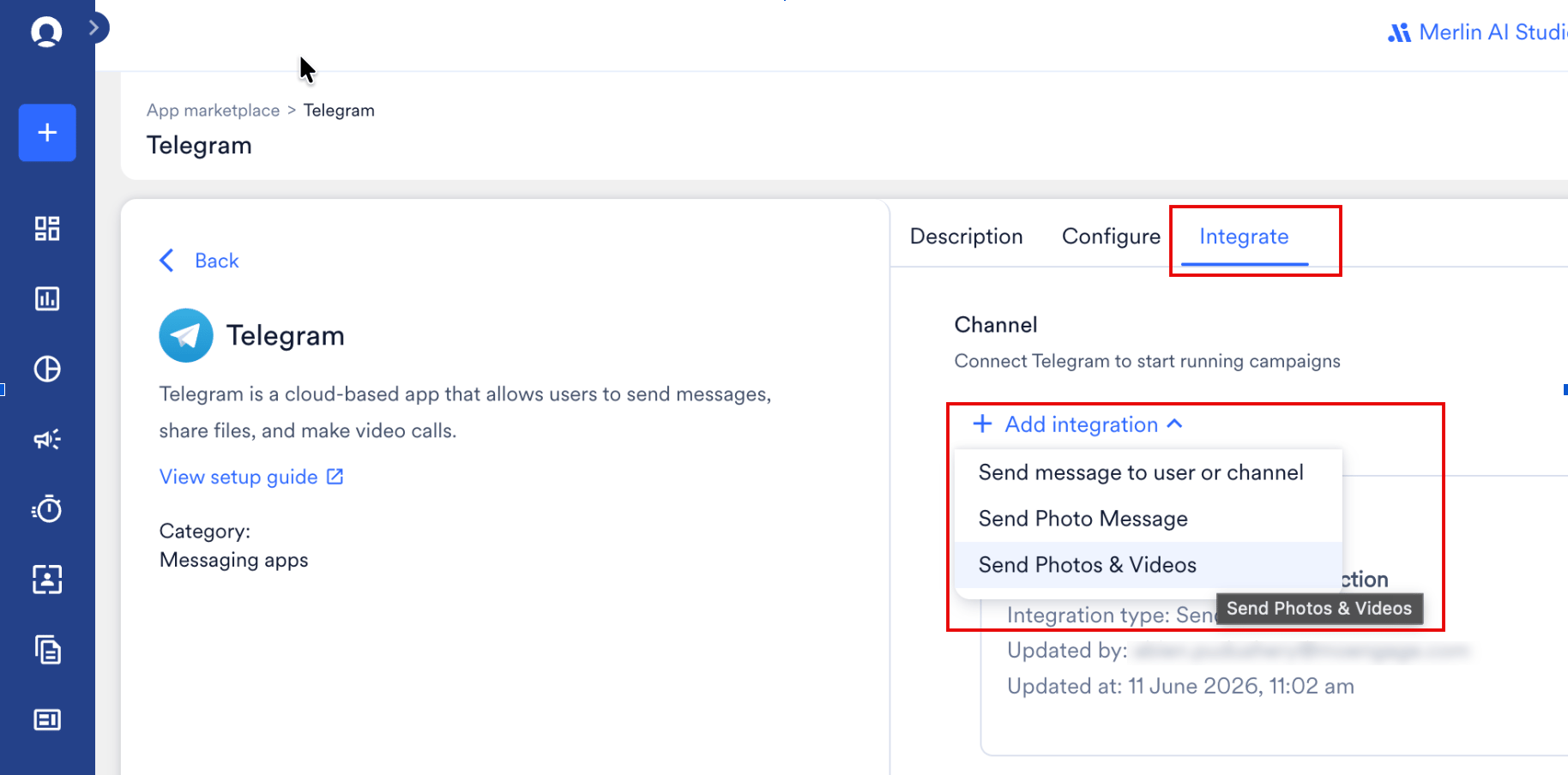Click the Merlin AI Studio link

click(x=1477, y=33)
